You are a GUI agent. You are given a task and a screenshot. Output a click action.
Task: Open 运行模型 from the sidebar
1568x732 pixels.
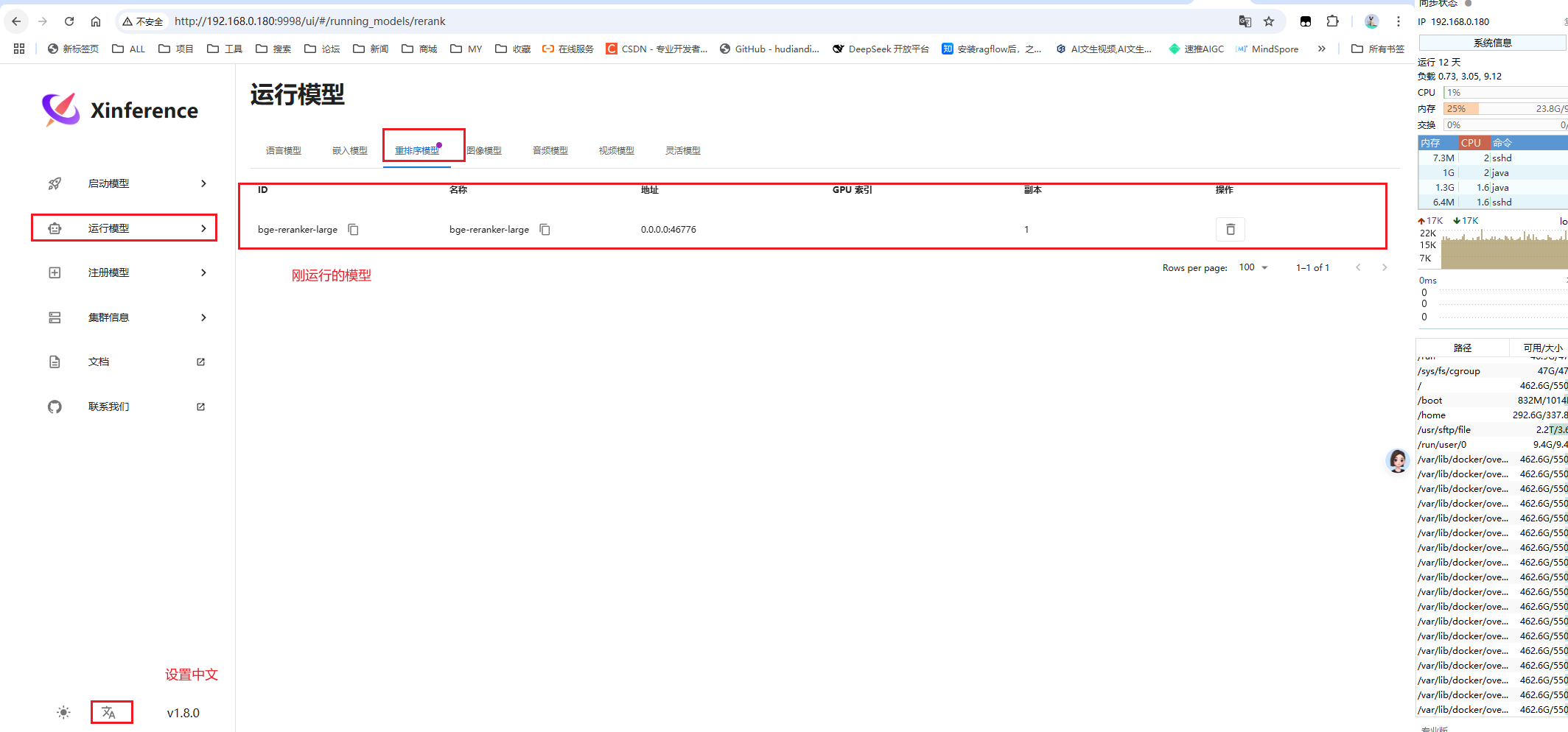[108, 228]
